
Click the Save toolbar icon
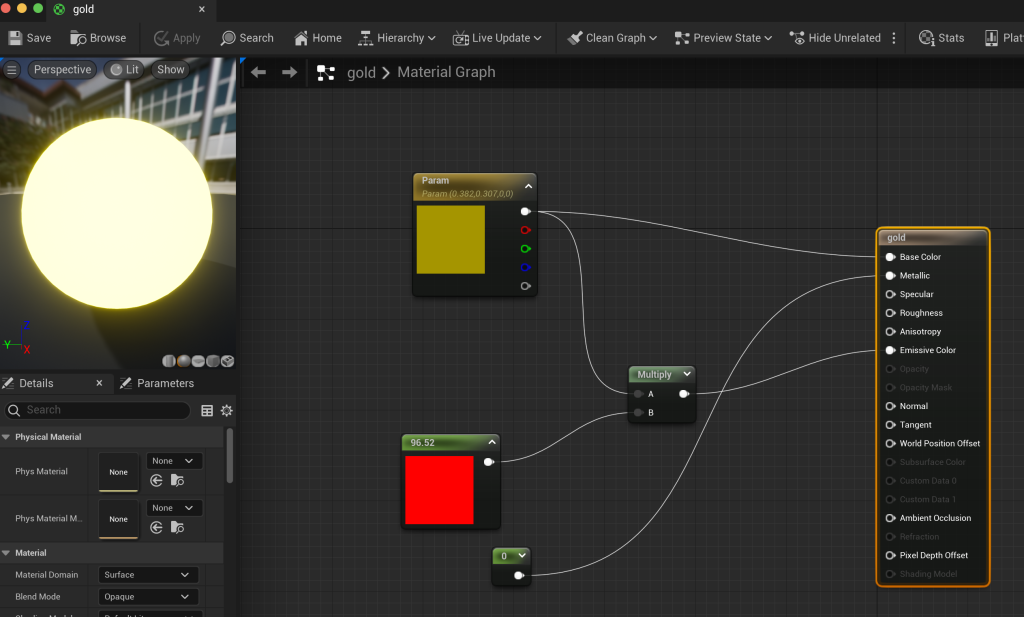(30, 38)
